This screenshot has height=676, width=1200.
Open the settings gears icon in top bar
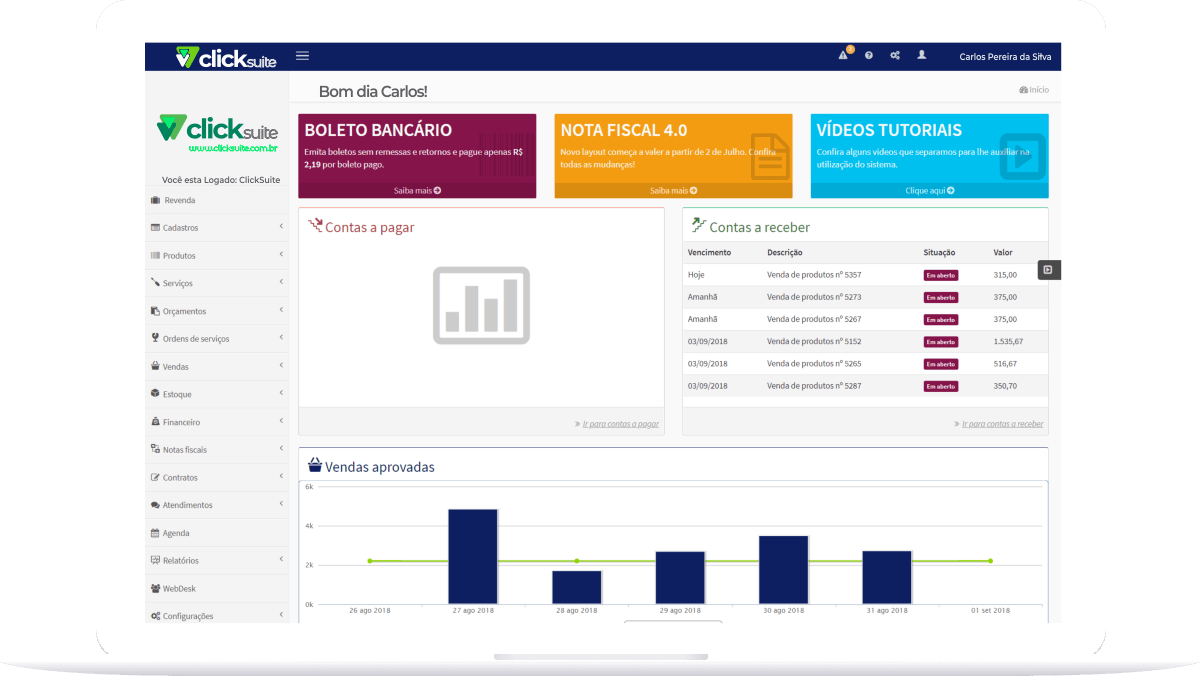[x=895, y=56]
